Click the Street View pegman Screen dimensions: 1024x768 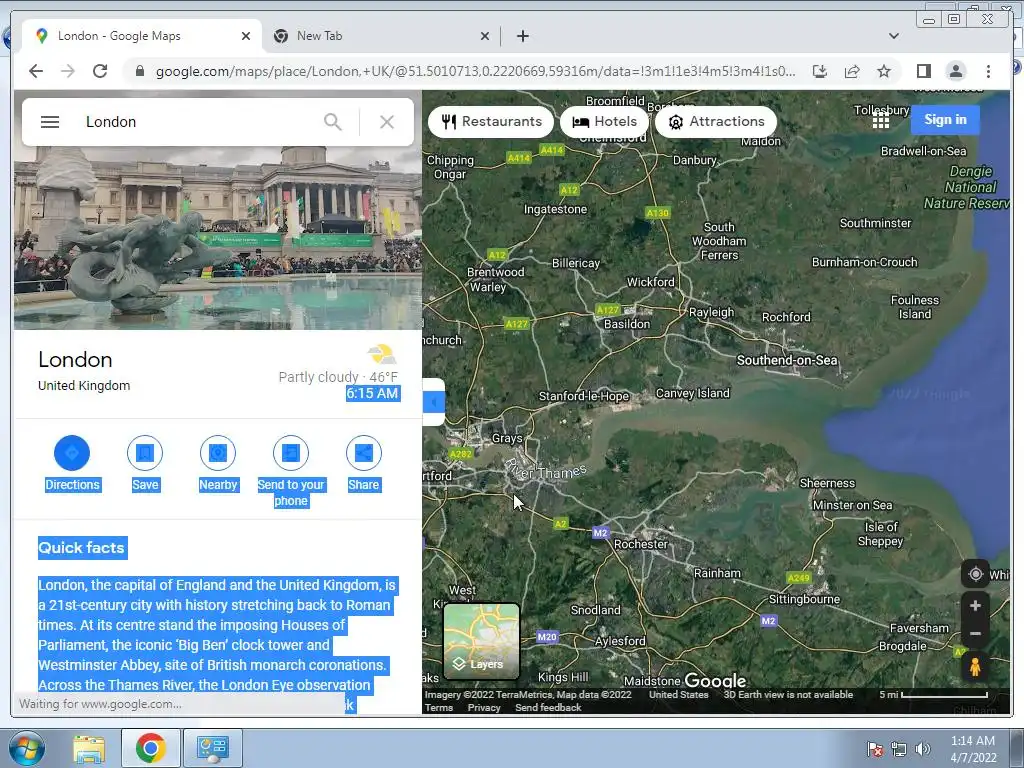point(975,667)
